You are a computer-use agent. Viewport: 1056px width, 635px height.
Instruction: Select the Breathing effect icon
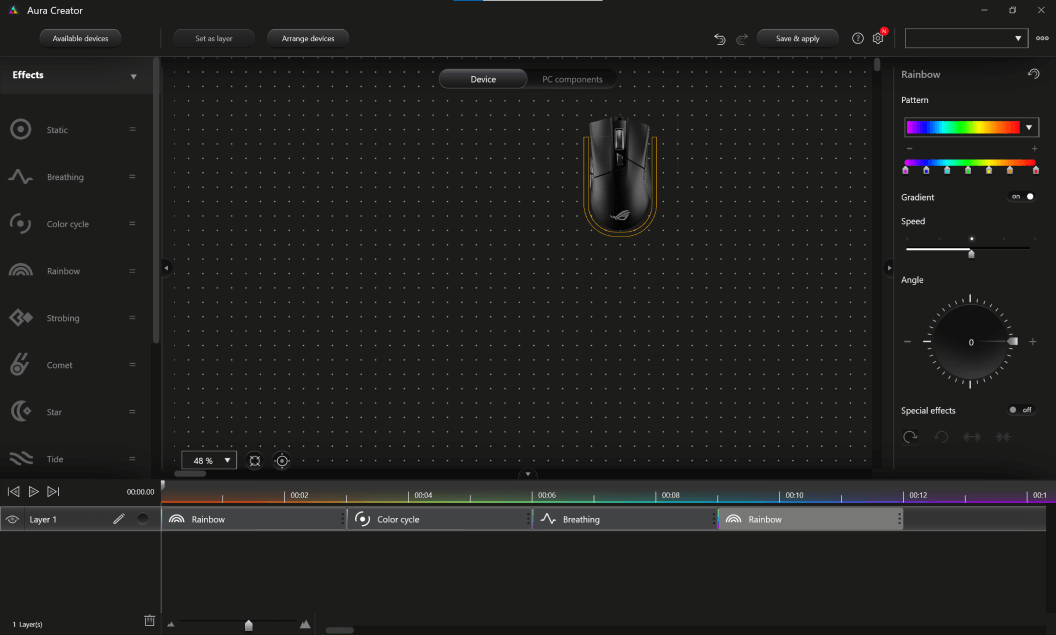20,176
